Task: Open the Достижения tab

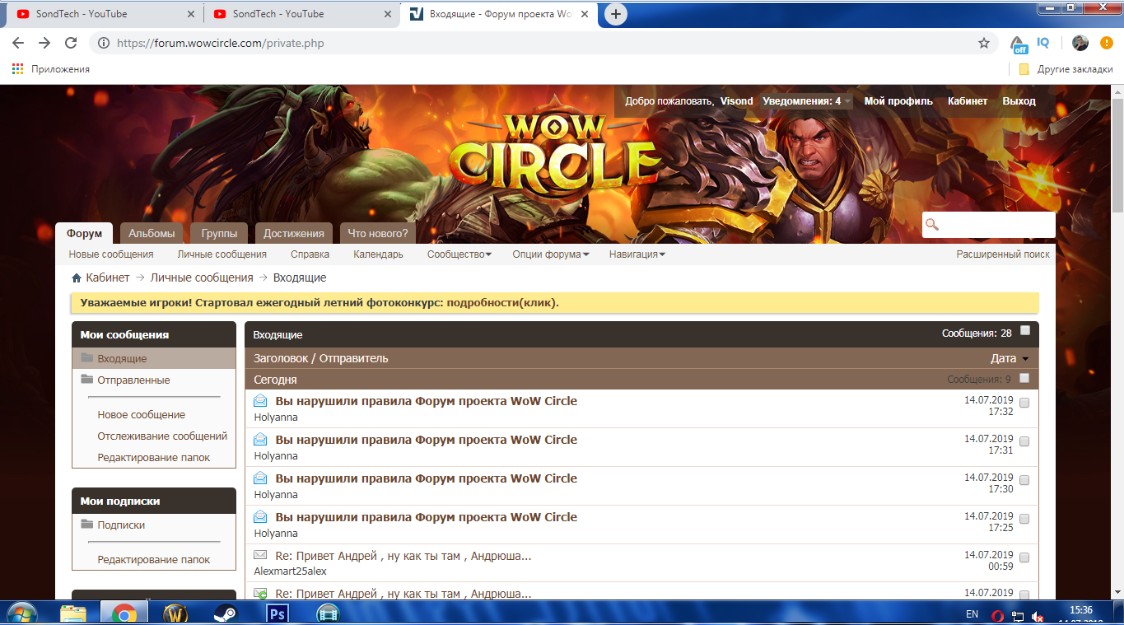Action: pos(294,233)
